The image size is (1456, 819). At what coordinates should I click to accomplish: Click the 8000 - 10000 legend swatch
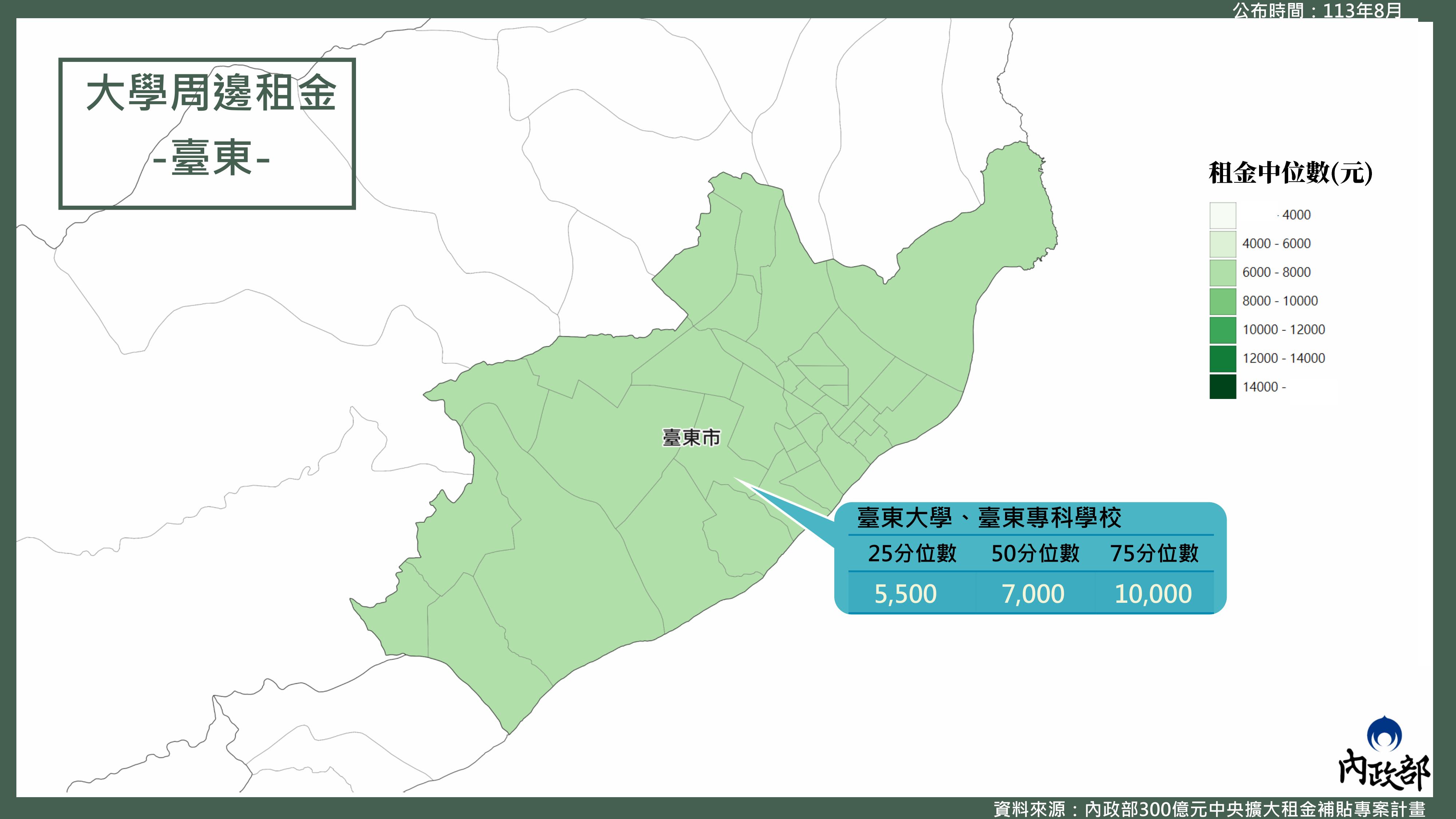1223,301
